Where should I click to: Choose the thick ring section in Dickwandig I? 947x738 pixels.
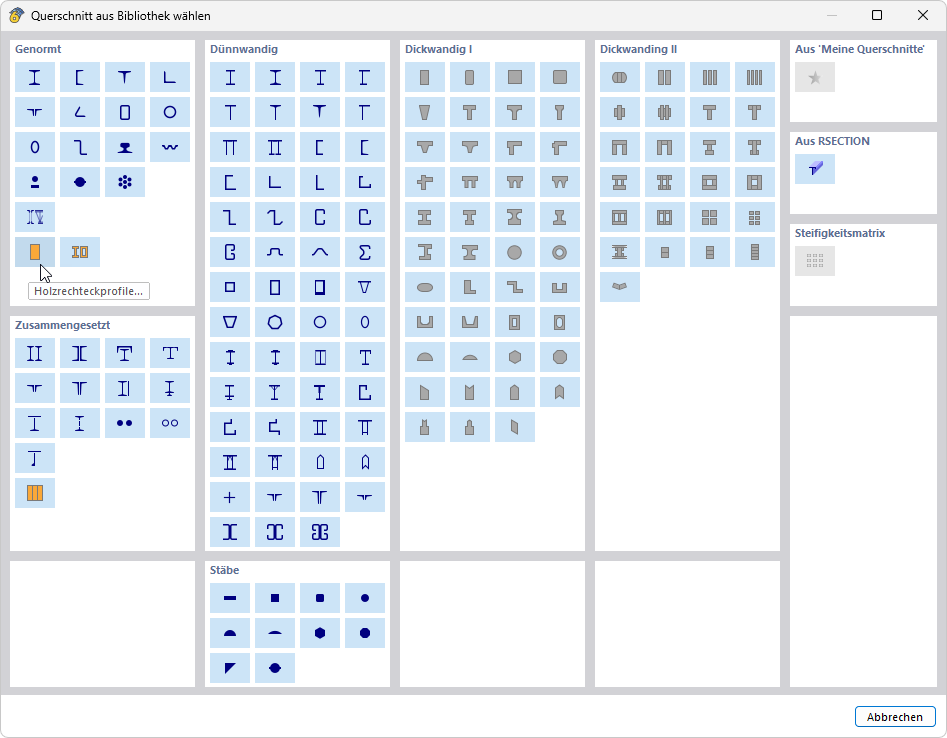pyautogui.click(x=559, y=252)
